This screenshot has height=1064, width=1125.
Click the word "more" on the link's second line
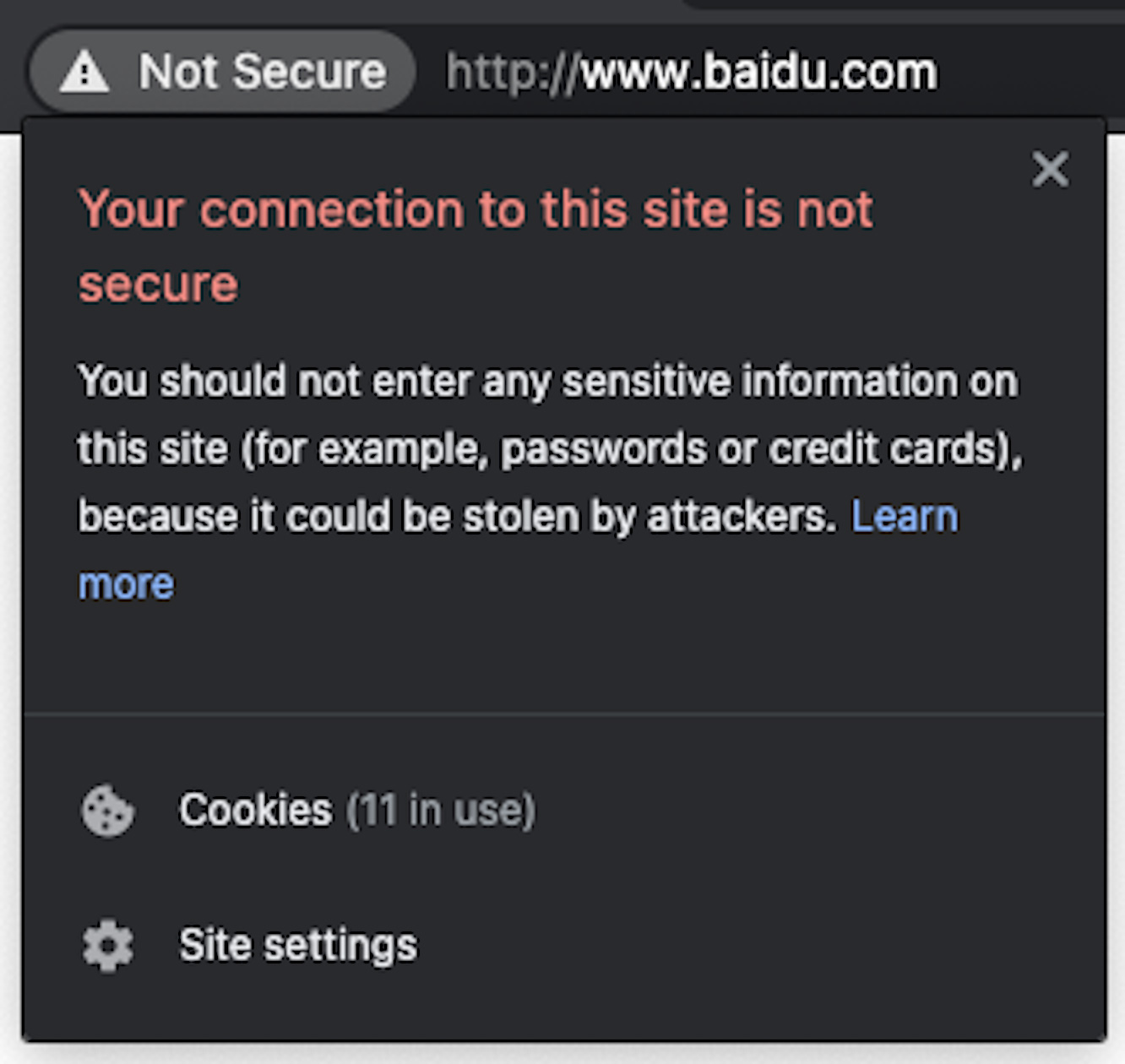[x=126, y=584]
